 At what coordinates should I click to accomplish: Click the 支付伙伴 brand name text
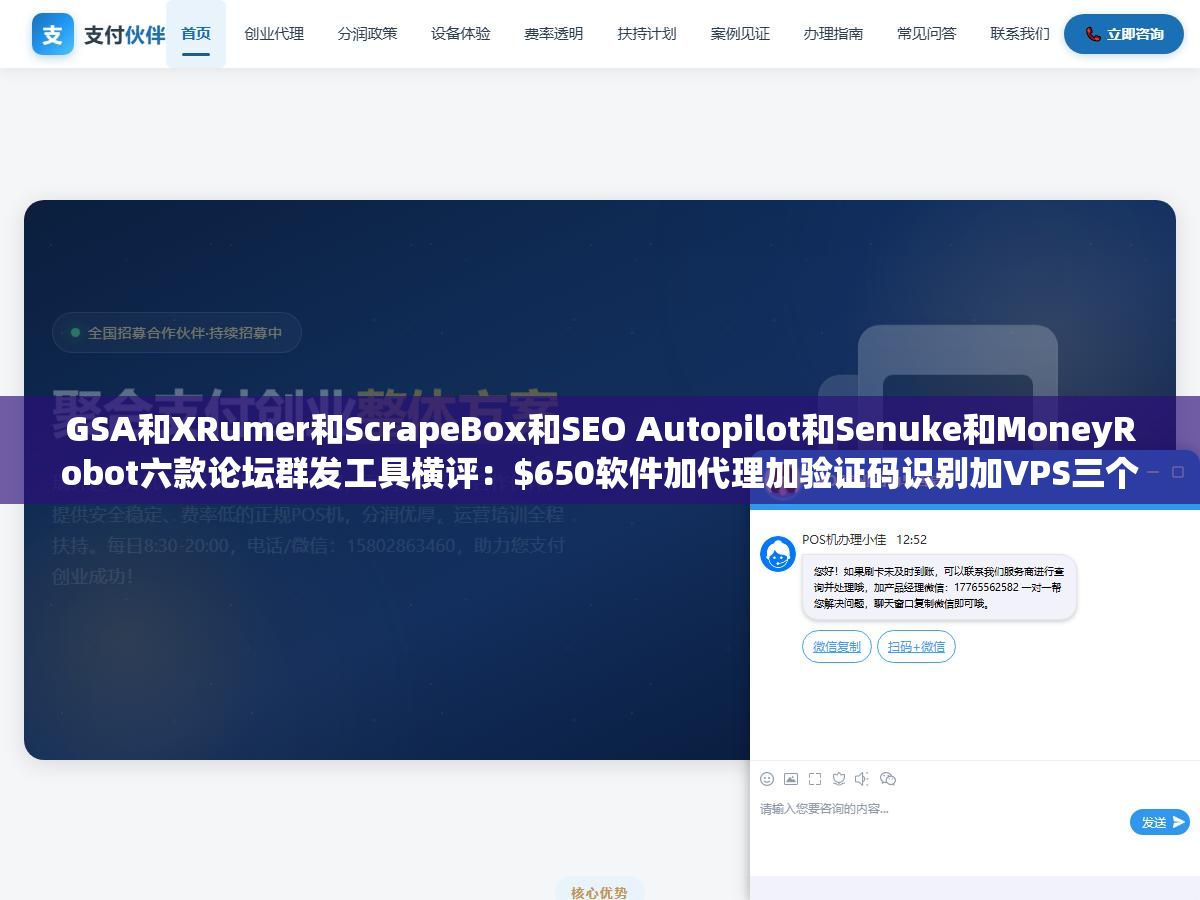point(125,34)
